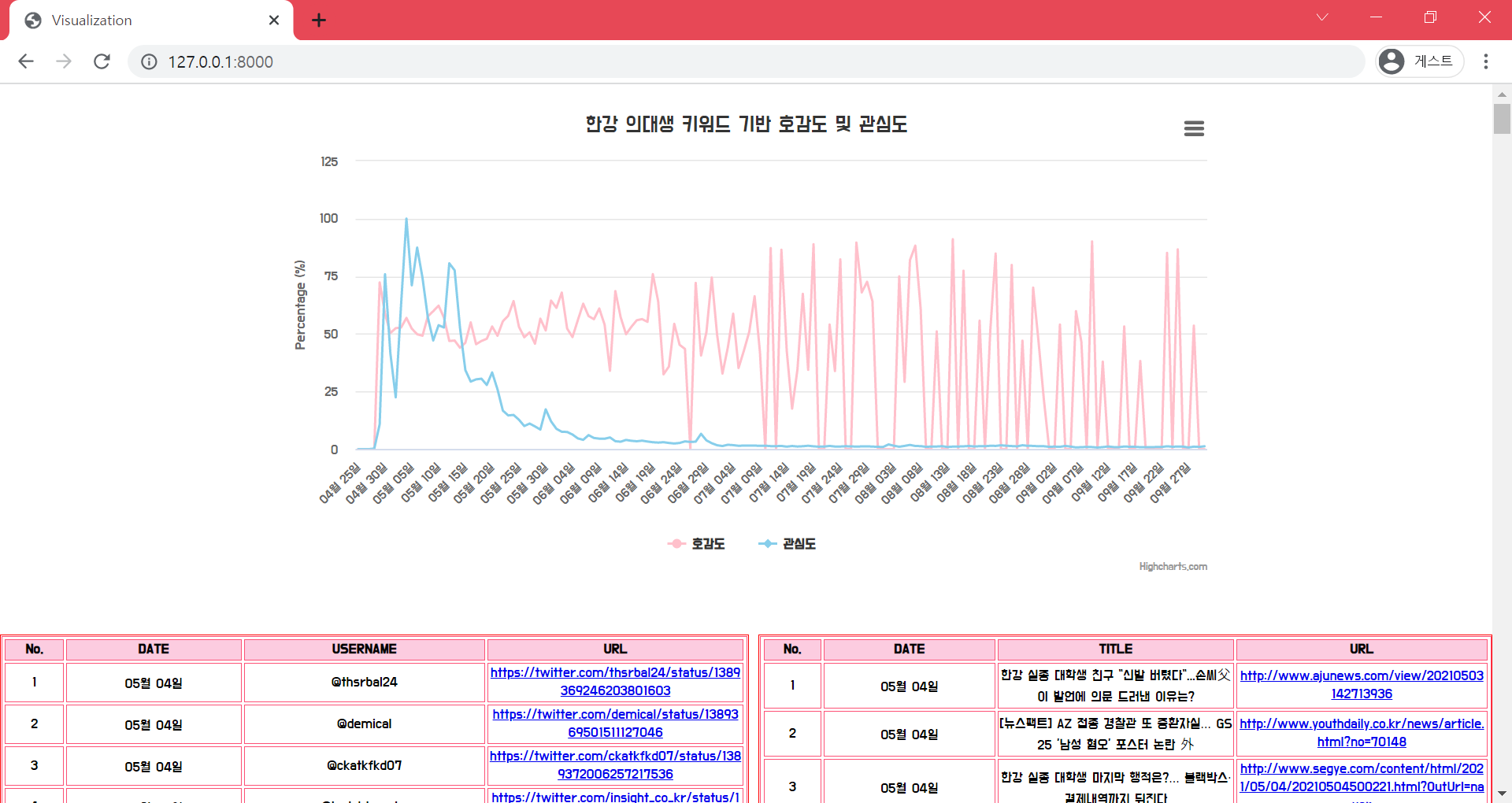The width and height of the screenshot is (1512, 803).
Task: Open the youthdaily news article link
Action: pyautogui.click(x=1362, y=732)
